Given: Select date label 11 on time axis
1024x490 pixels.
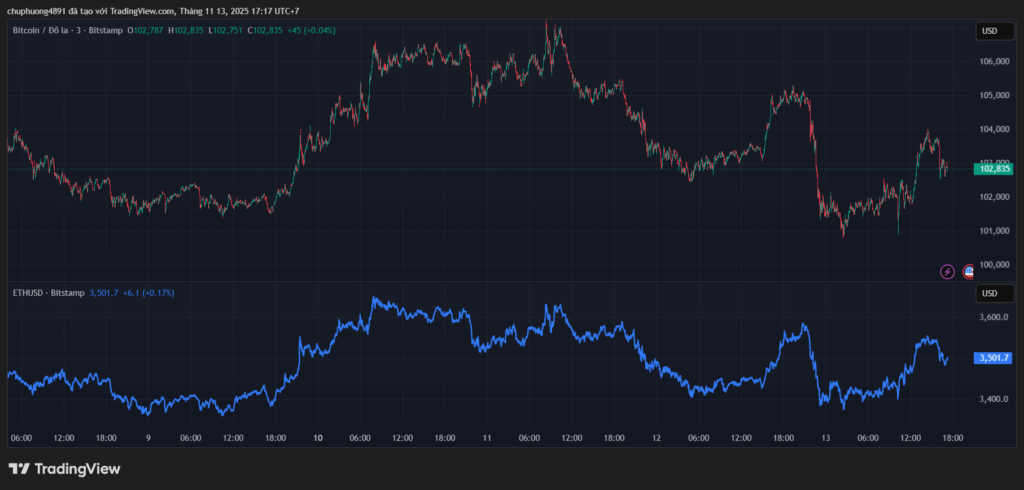Looking at the screenshot, I should pos(486,438).
